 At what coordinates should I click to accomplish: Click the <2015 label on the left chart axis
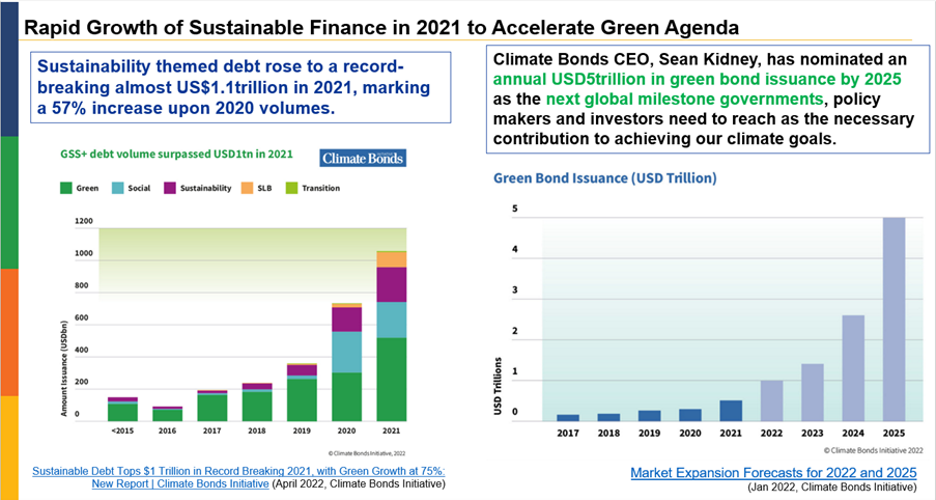point(122,430)
